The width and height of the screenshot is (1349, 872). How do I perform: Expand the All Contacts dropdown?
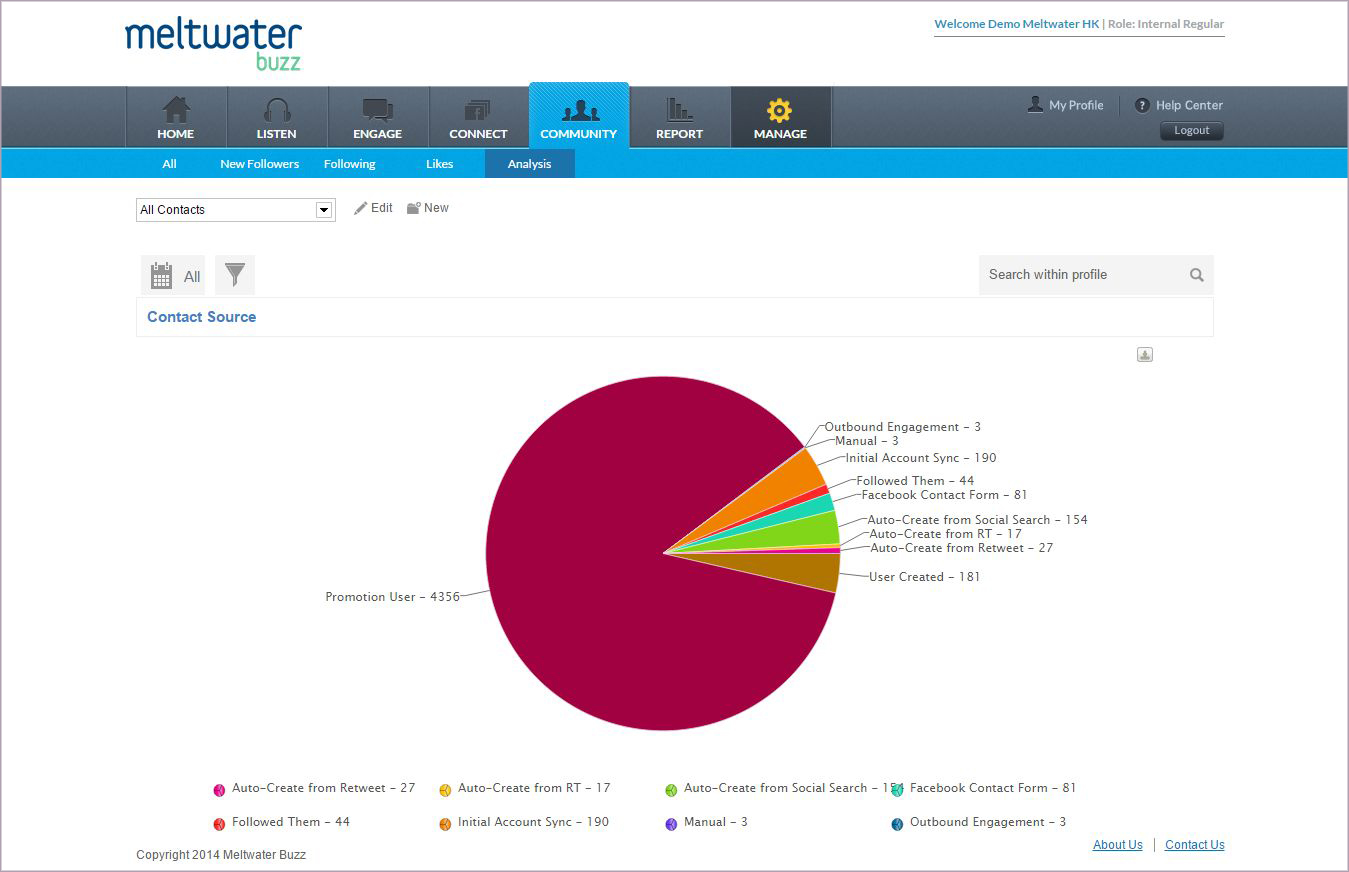[x=323, y=210]
